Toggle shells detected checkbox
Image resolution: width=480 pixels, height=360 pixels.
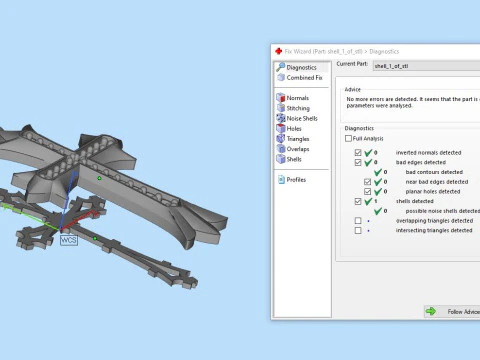tap(358, 201)
